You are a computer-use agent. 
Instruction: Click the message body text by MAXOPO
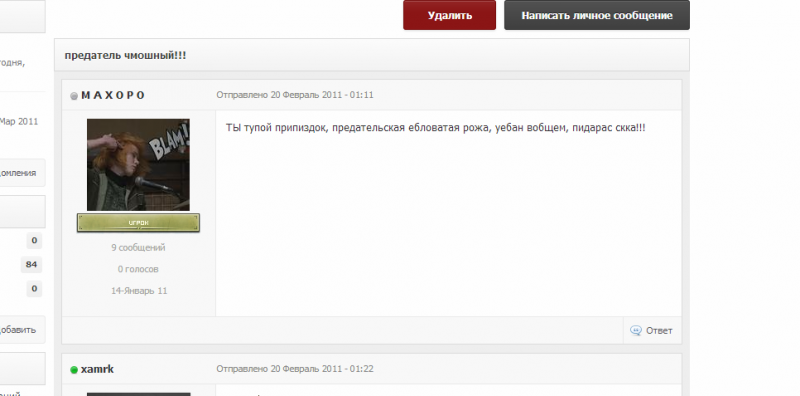pyautogui.click(x=436, y=128)
